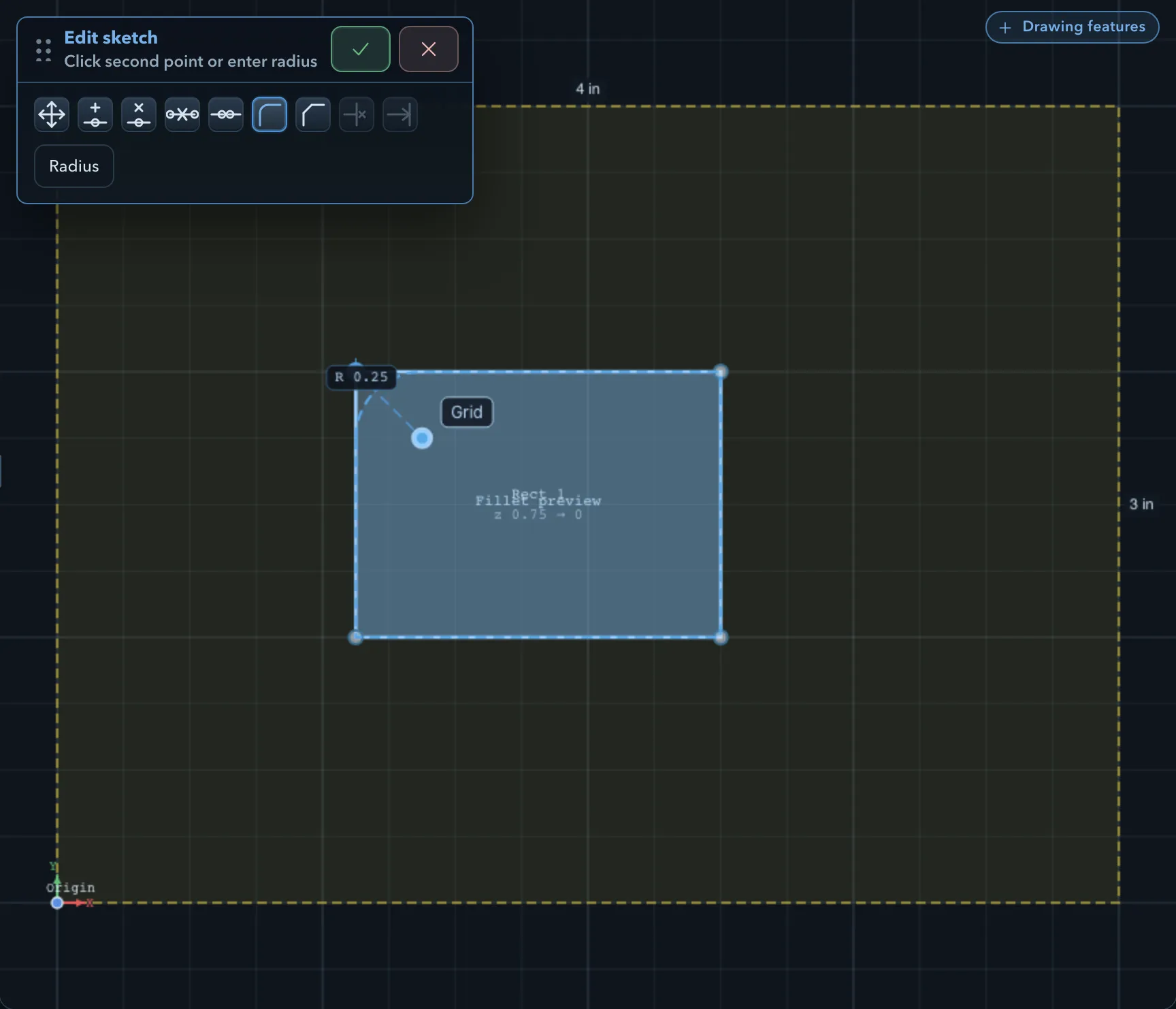Click the fillet preview radius handle
Screen dimensions: 1176x1009
422,438
